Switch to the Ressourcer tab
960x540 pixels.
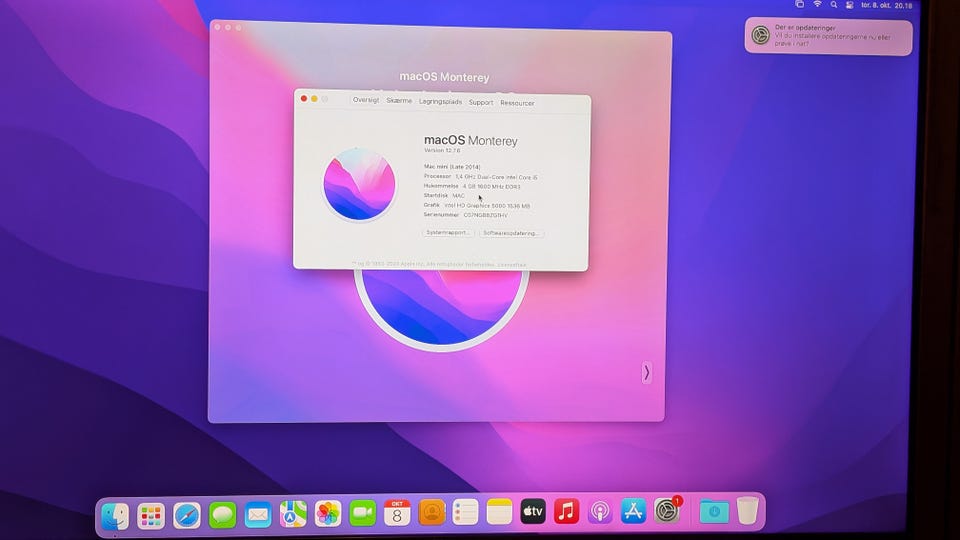pos(517,103)
